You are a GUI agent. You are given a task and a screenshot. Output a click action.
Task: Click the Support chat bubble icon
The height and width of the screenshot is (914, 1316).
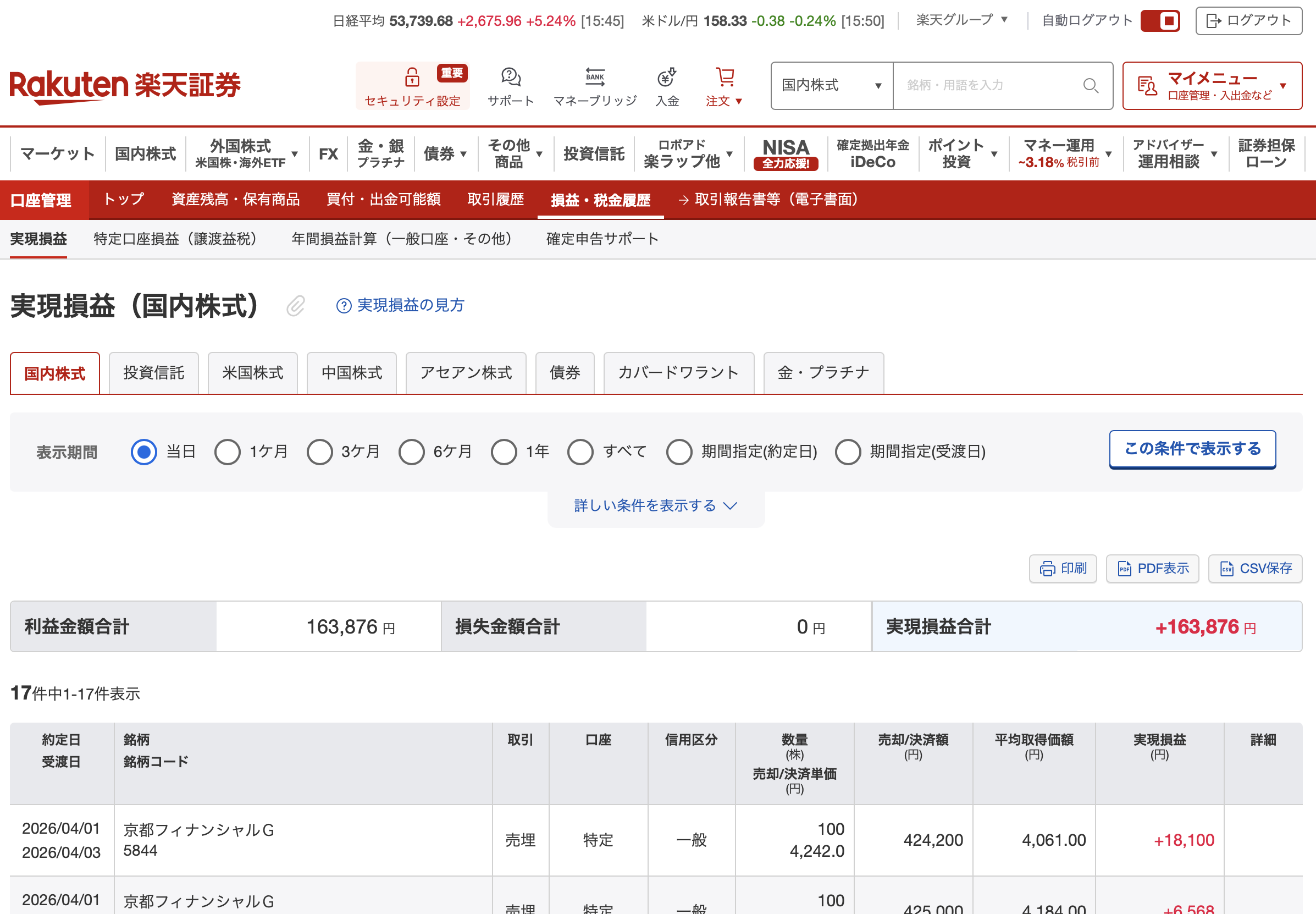pos(510,77)
